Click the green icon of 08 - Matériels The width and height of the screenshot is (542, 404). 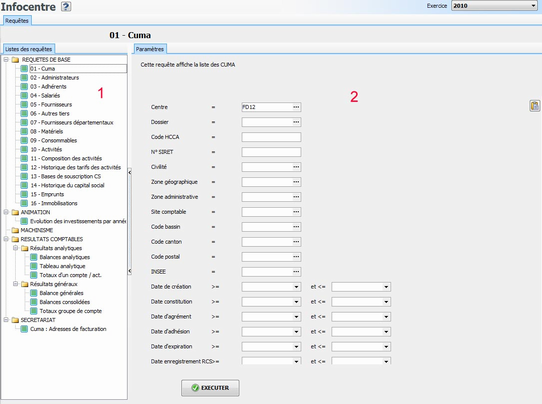[x=24, y=131]
